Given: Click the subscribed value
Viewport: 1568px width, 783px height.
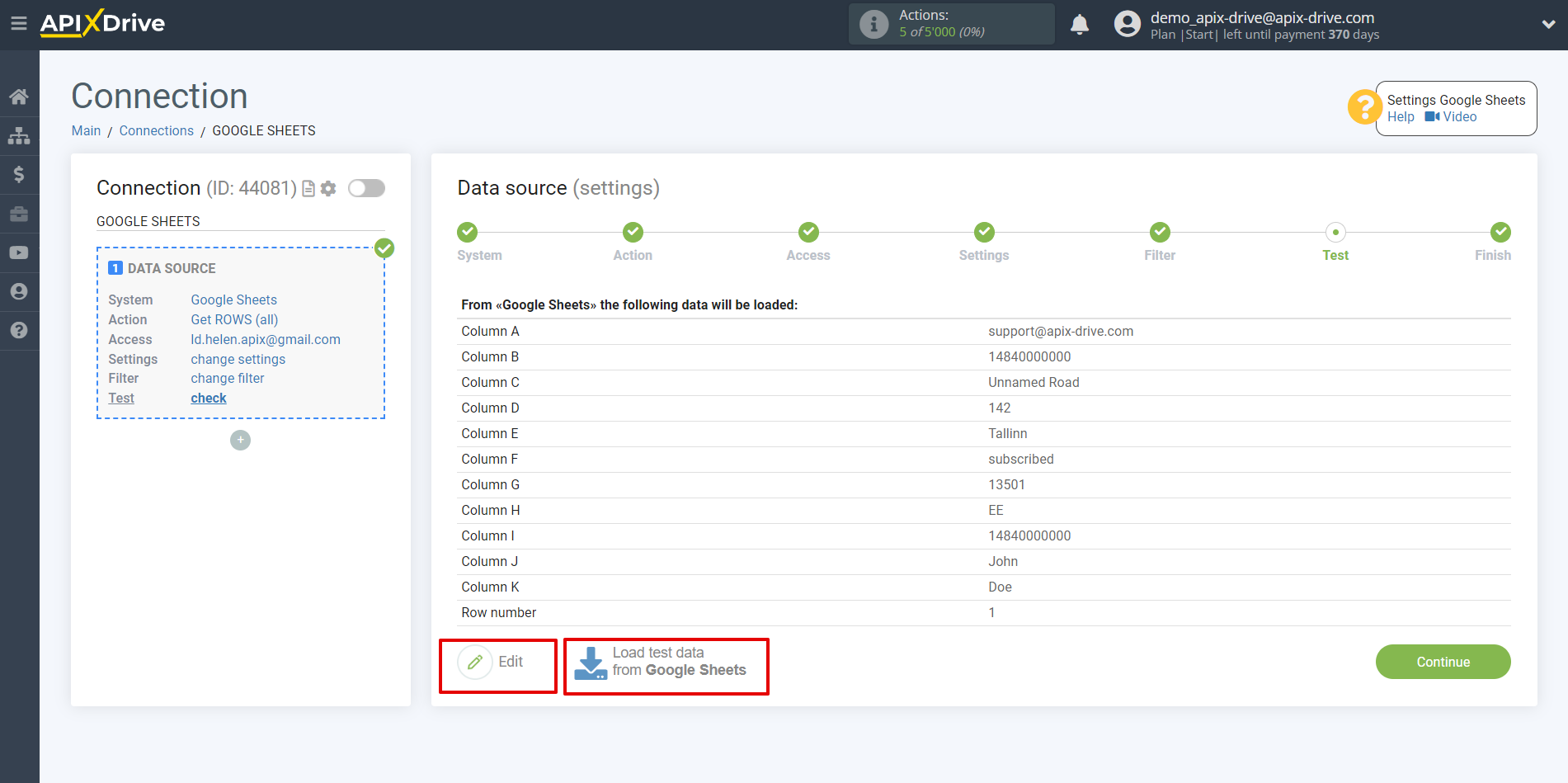Looking at the screenshot, I should tap(1021, 460).
